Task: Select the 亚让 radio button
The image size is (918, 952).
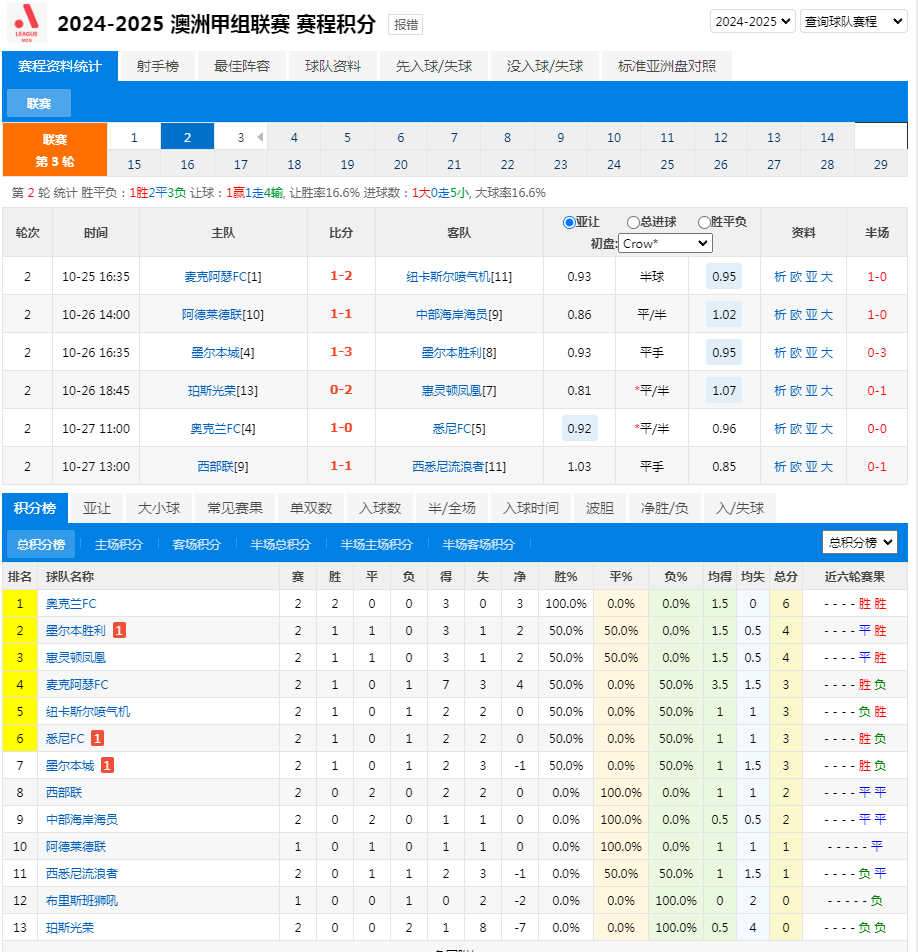Action: tap(570, 222)
